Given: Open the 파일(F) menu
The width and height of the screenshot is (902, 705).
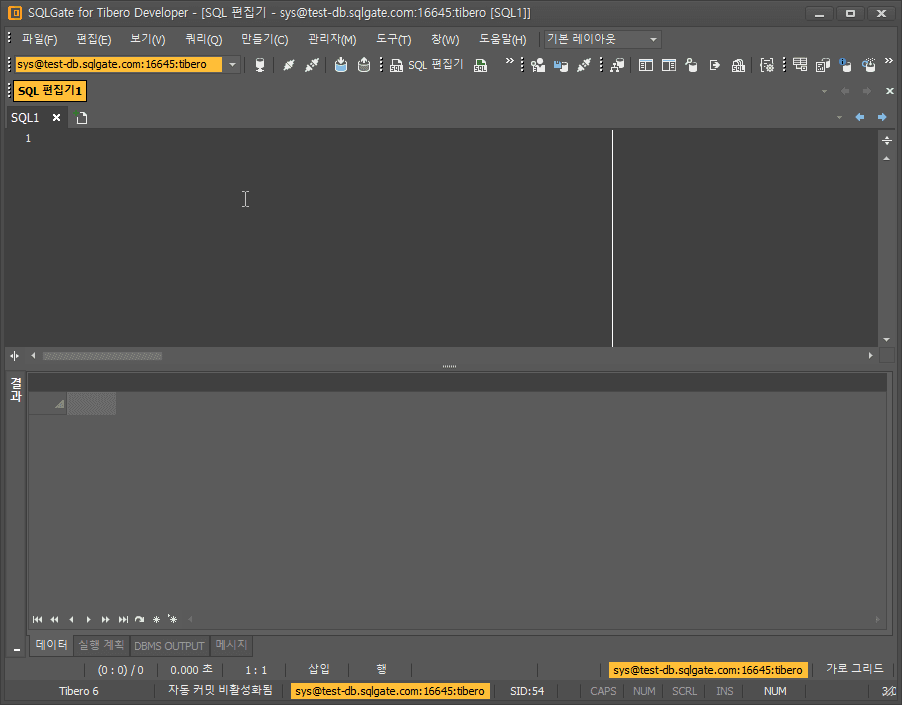Looking at the screenshot, I should 39,39.
